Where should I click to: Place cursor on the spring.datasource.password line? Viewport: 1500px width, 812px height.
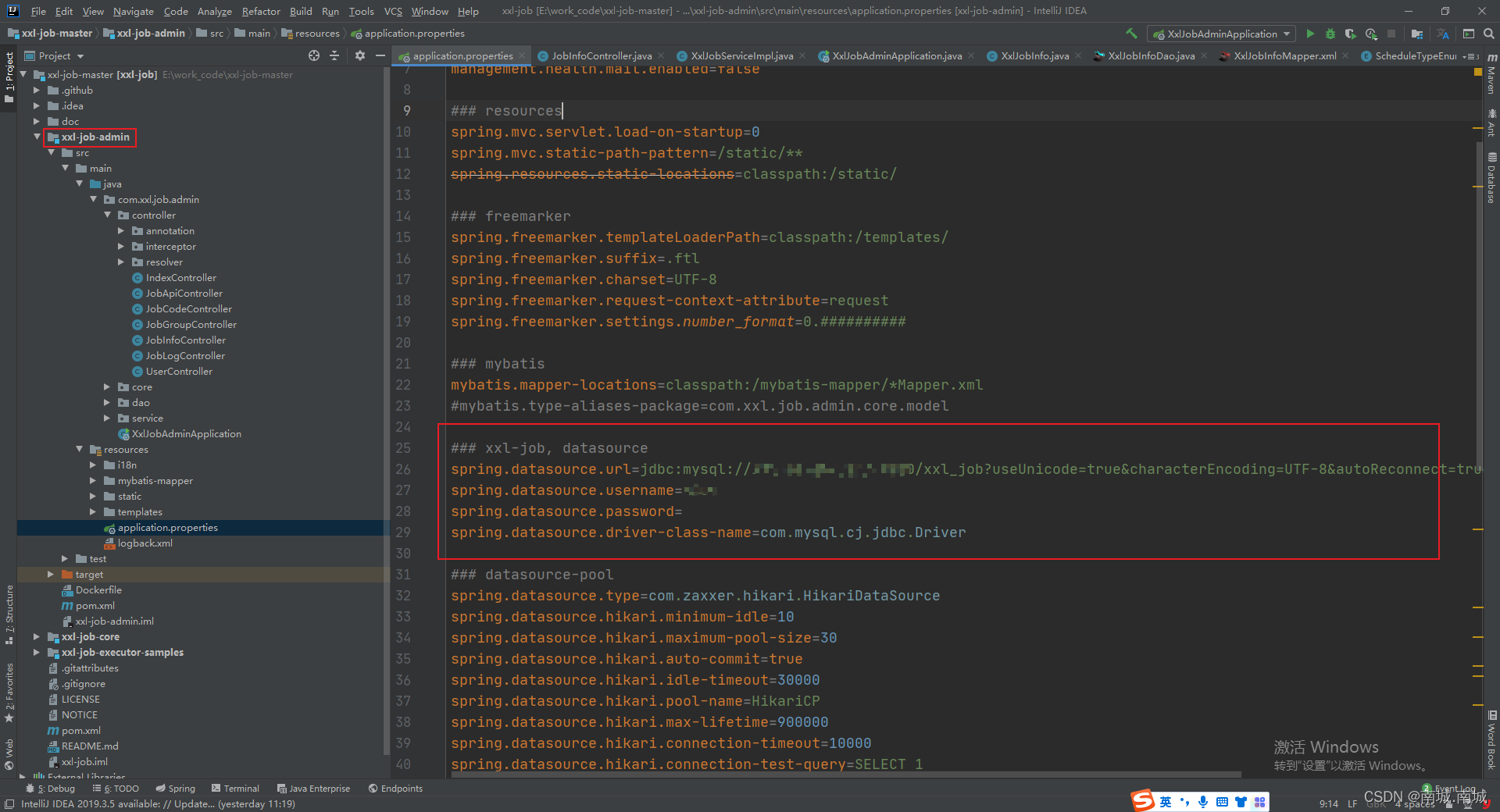(x=566, y=511)
